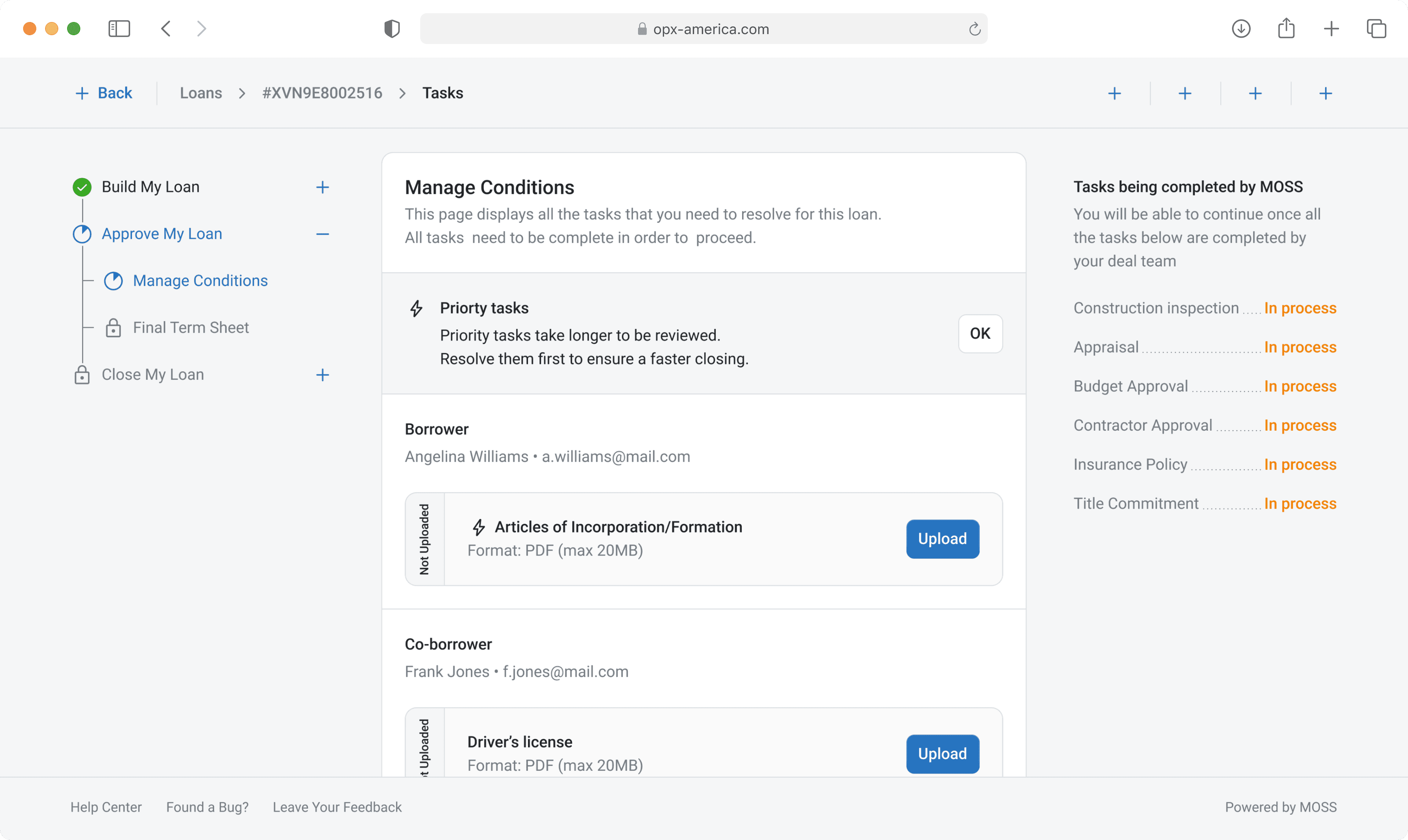This screenshot has width=1408, height=840.
Task: Open the Help Center link
Action: [x=106, y=807]
